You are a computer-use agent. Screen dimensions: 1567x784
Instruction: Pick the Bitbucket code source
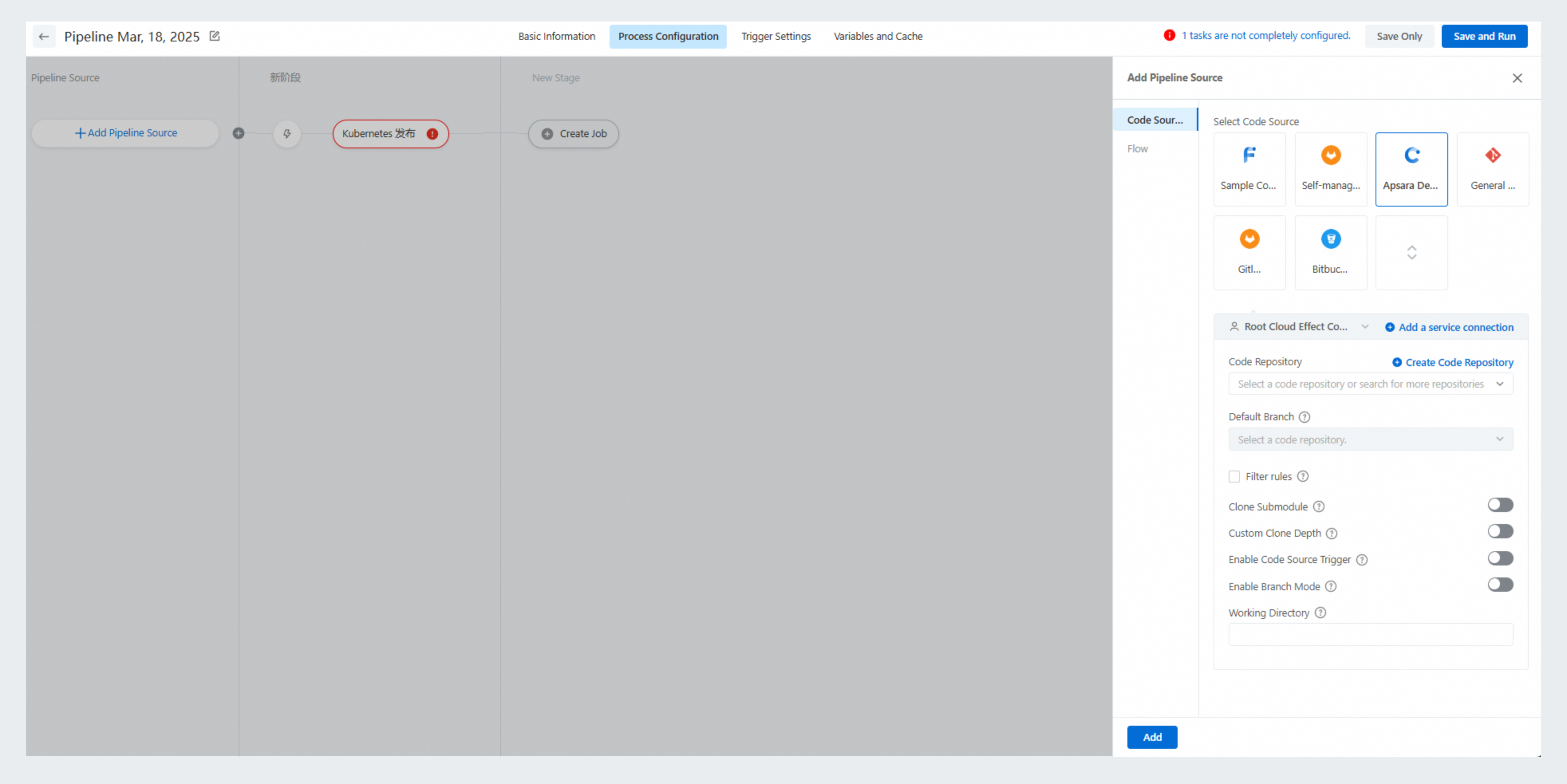1330,252
